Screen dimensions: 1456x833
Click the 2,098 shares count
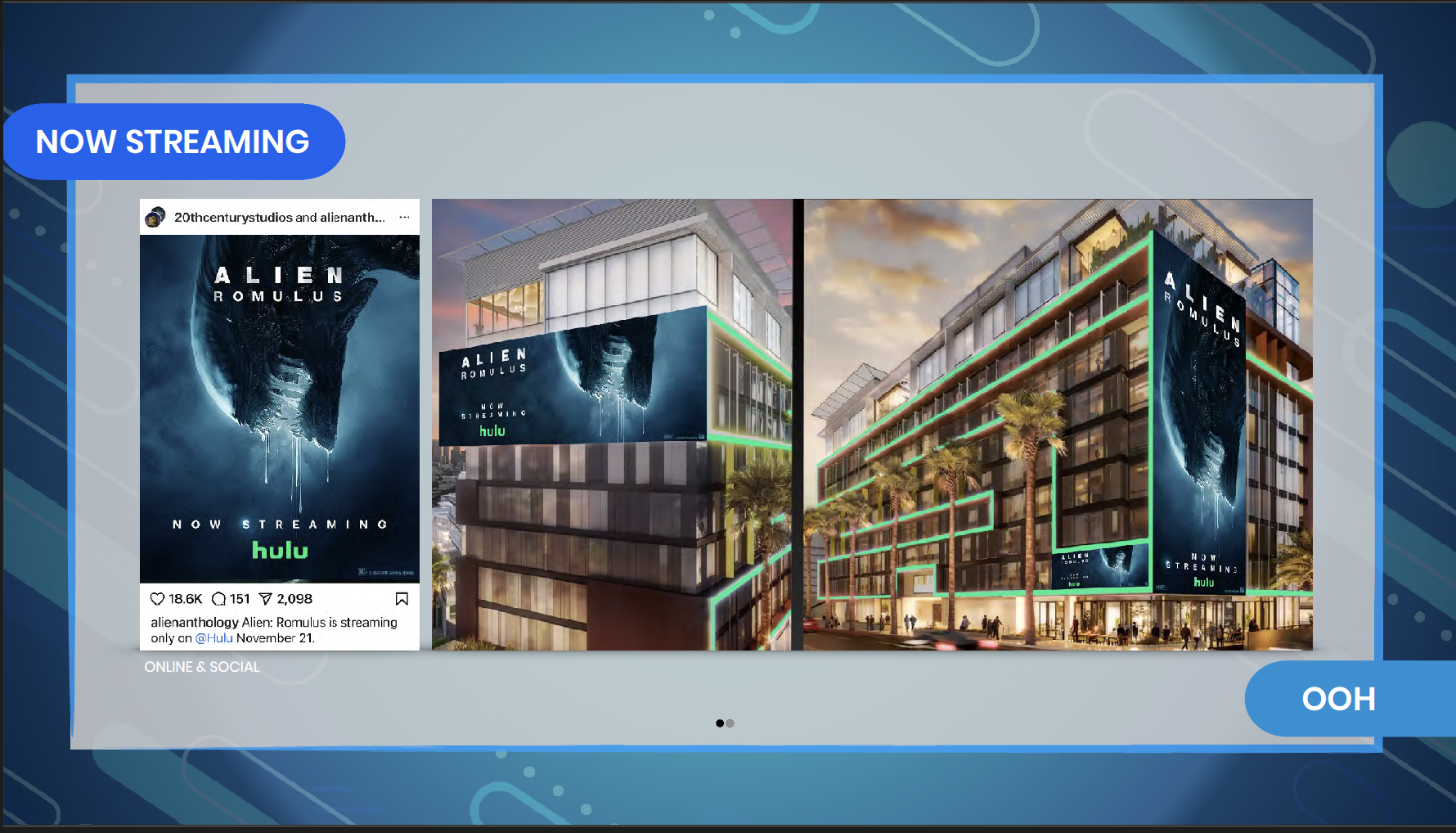click(294, 599)
